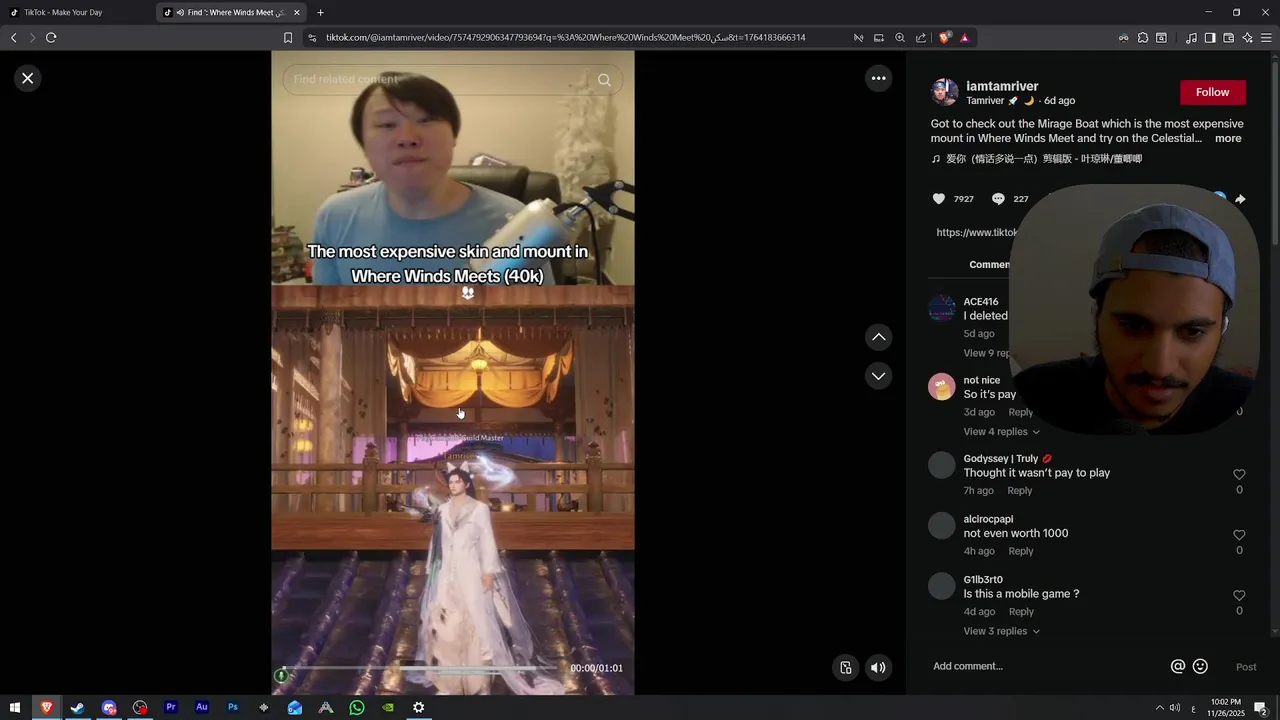Open Brave Wallet icon in toolbar
Image resolution: width=1280 pixels, height=720 pixels.
(x=1229, y=37)
